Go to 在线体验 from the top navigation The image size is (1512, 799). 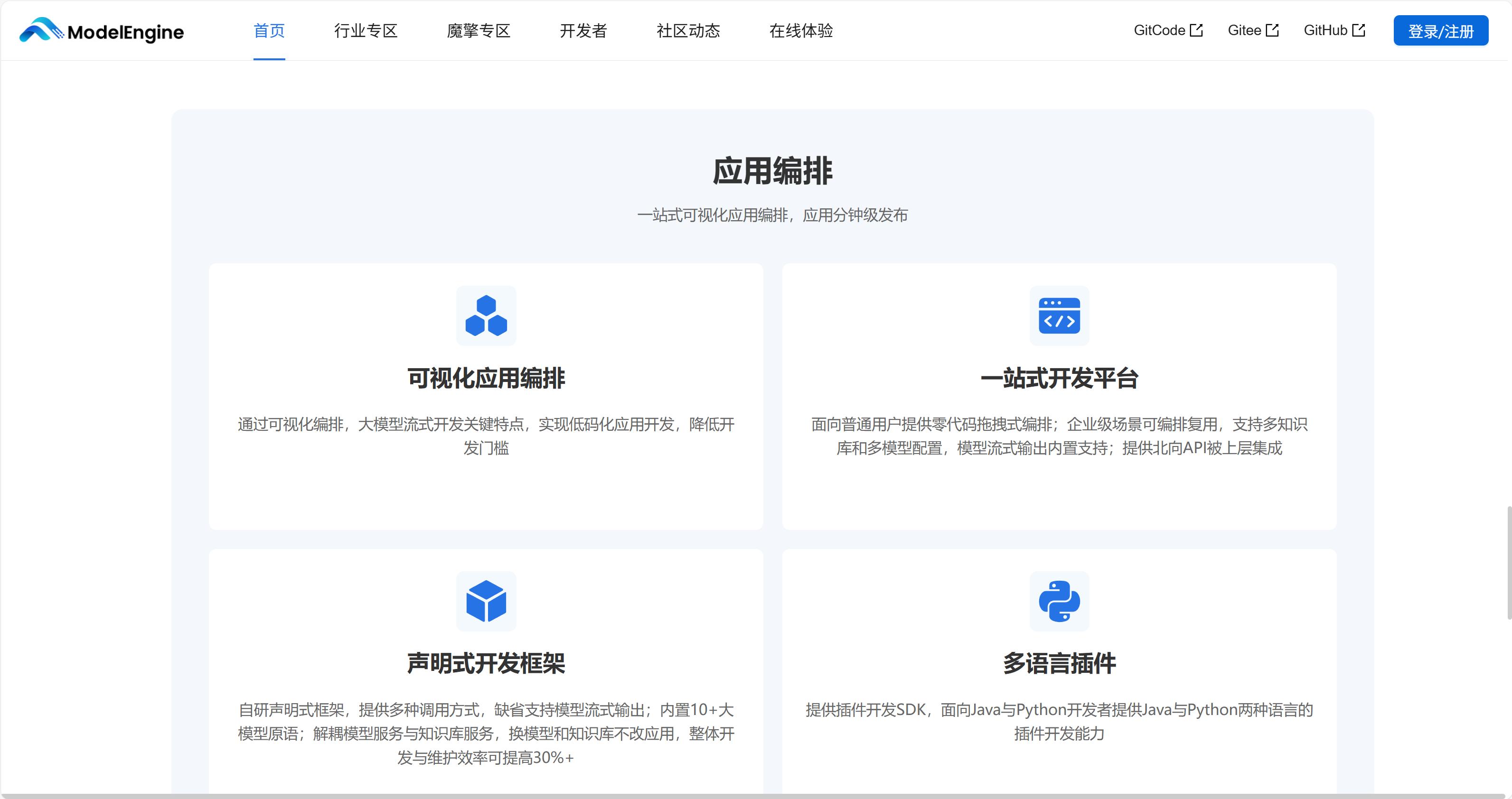click(x=801, y=30)
